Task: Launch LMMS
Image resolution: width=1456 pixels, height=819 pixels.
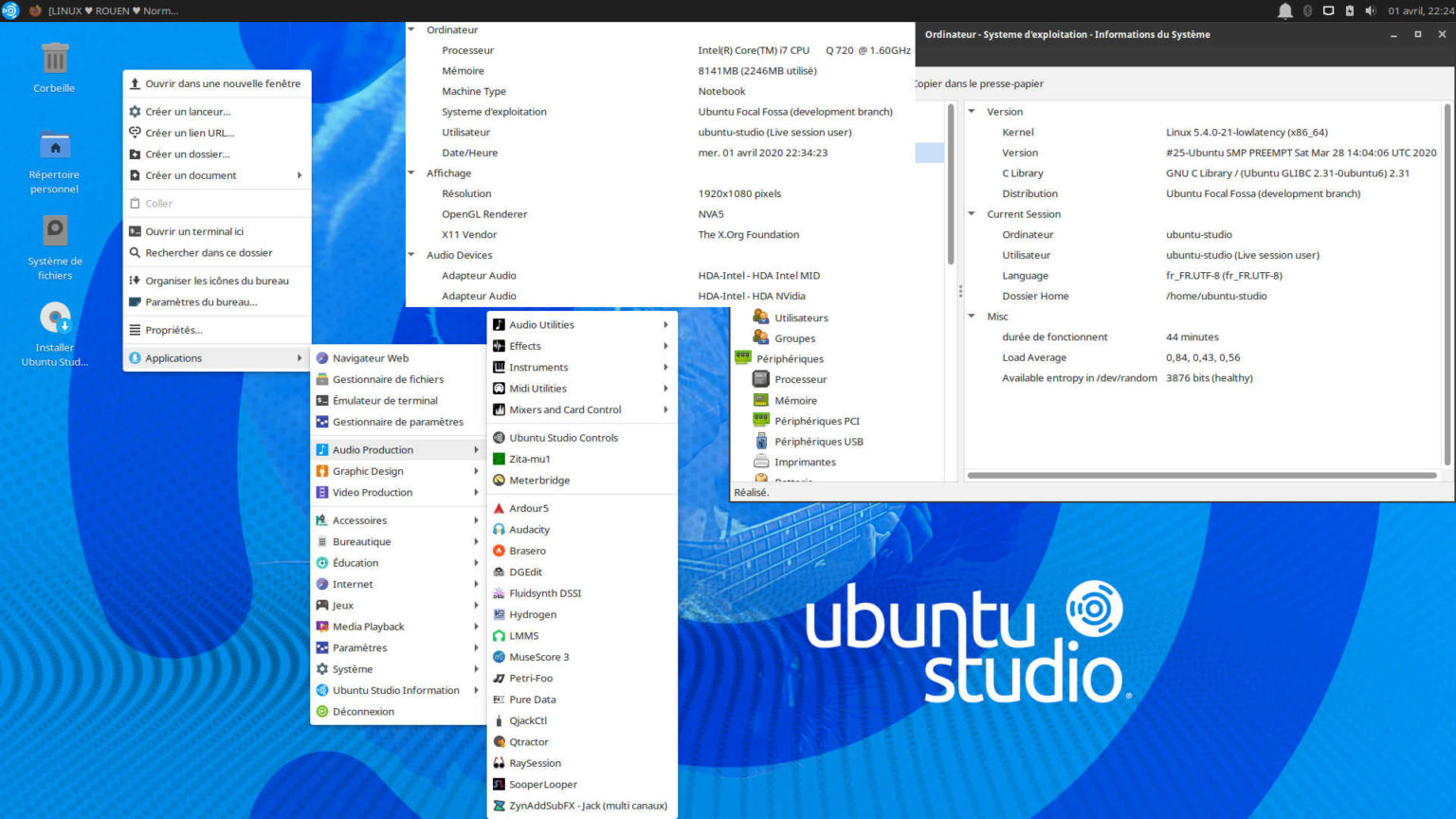Action: click(521, 635)
